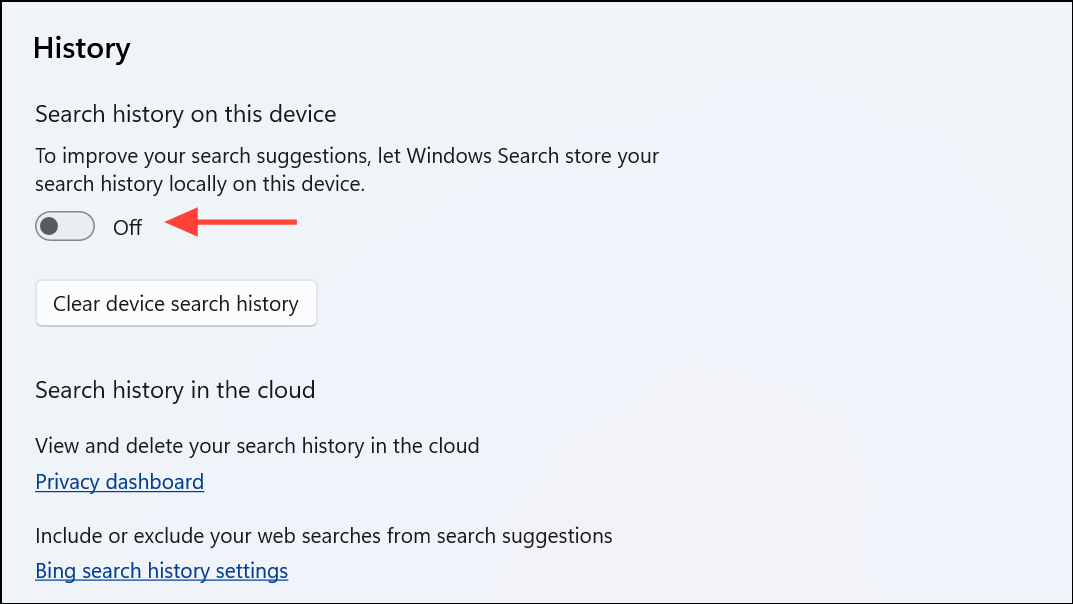Click the words "Windows Search" in the description
Image resolution: width=1073 pixels, height=604 pixels.
469,156
